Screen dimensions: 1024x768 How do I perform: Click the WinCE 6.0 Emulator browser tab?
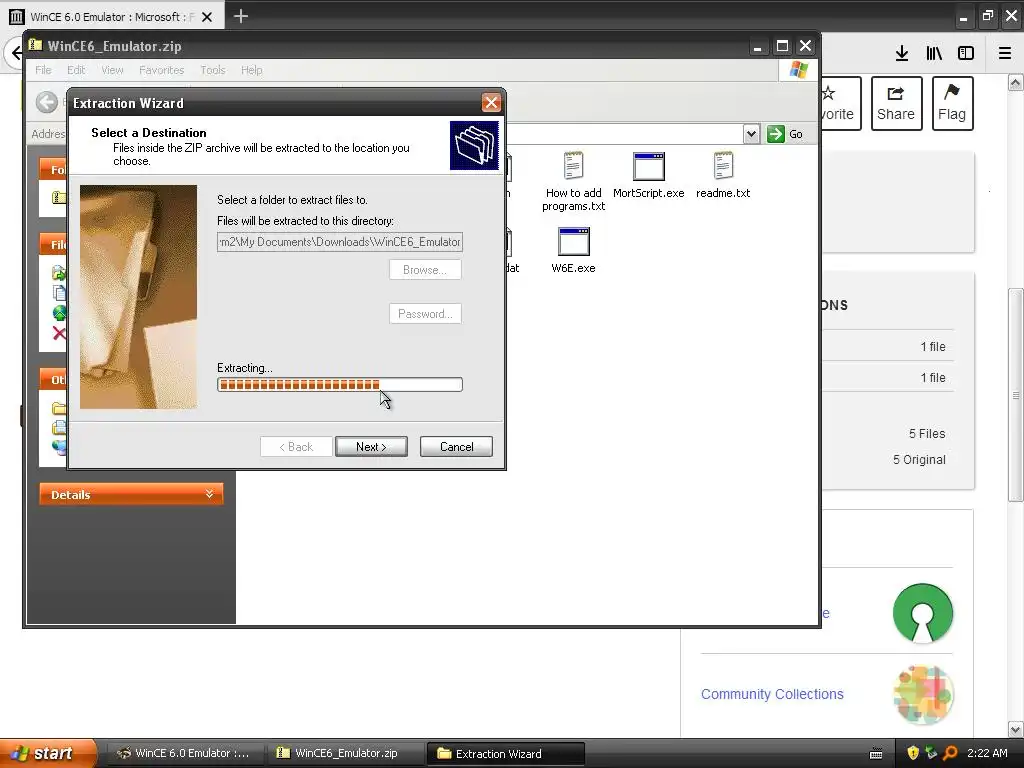[112, 16]
